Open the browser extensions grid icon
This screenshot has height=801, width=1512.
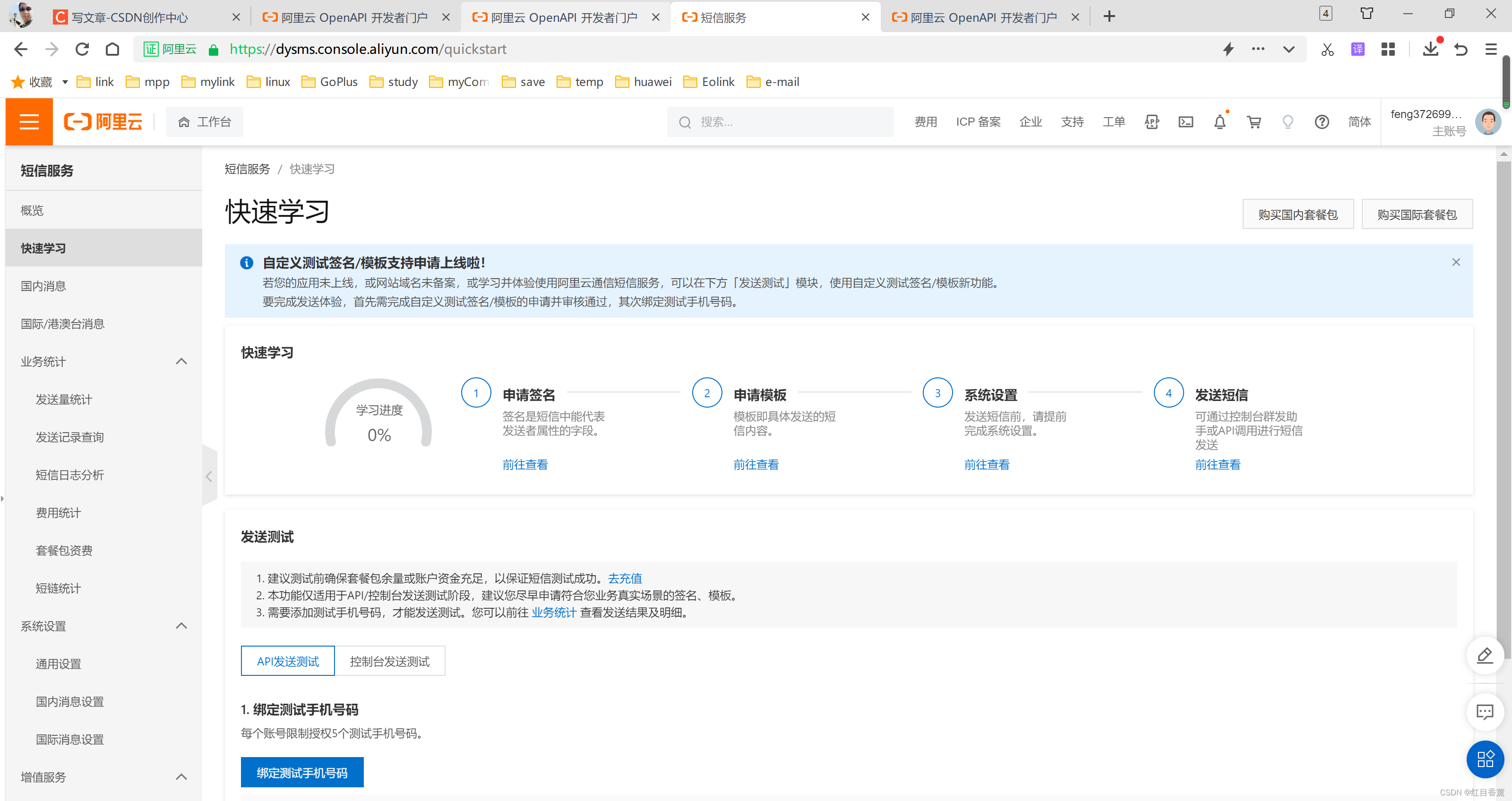point(1388,49)
